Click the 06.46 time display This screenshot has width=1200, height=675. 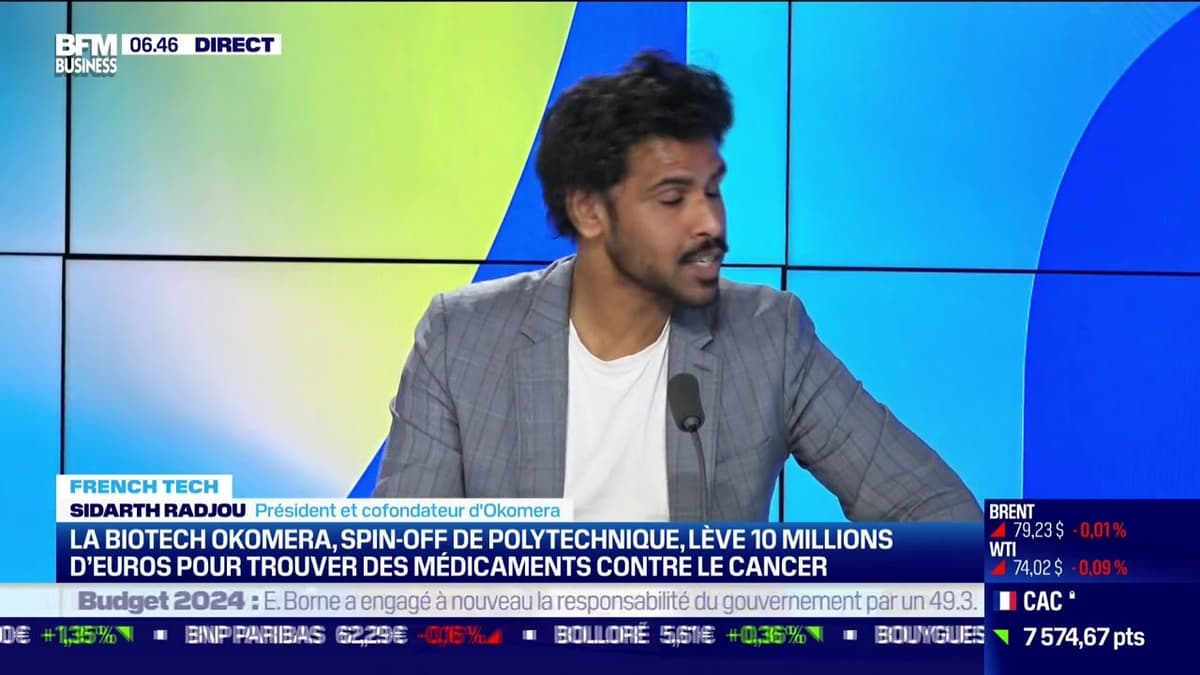point(152,44)
